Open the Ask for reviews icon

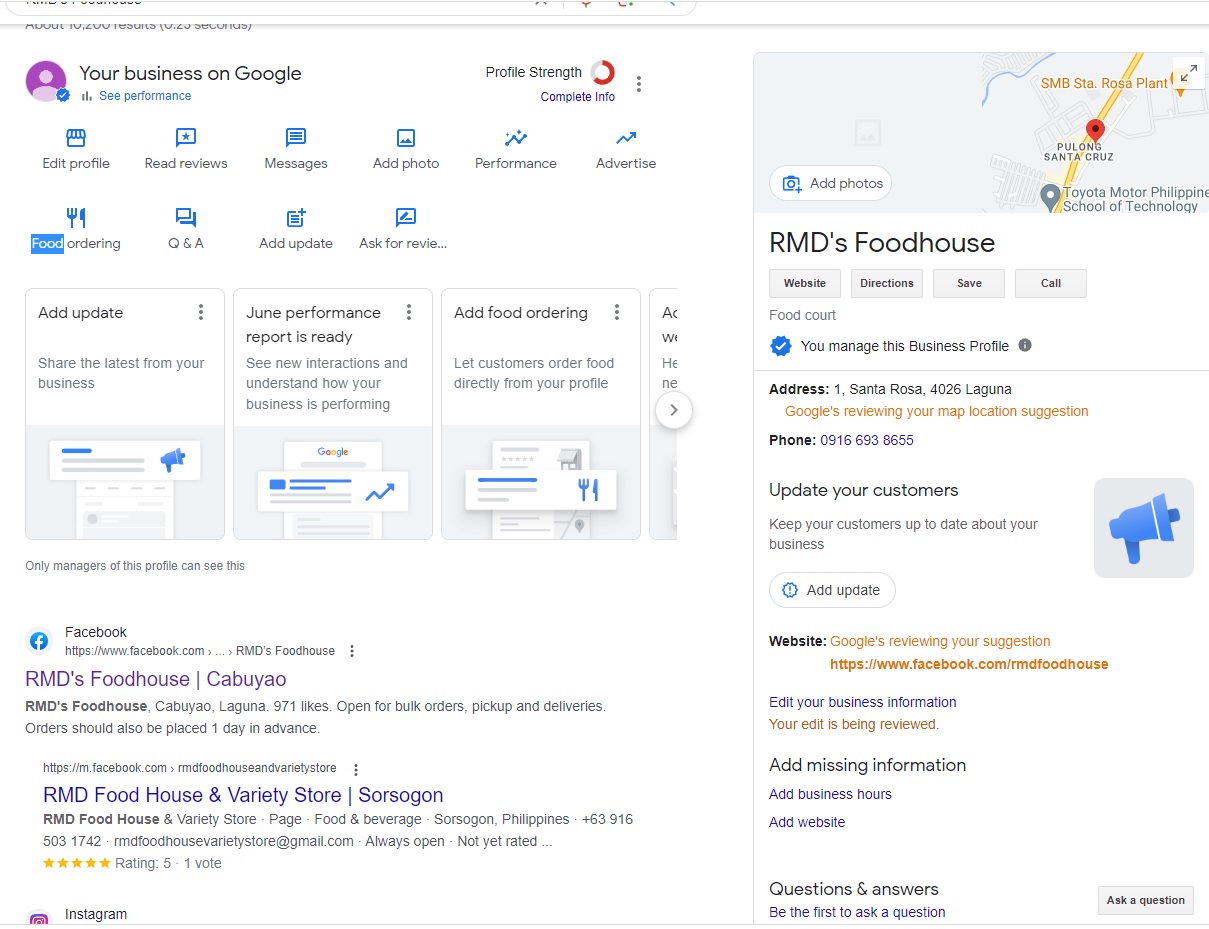(405, 218)
